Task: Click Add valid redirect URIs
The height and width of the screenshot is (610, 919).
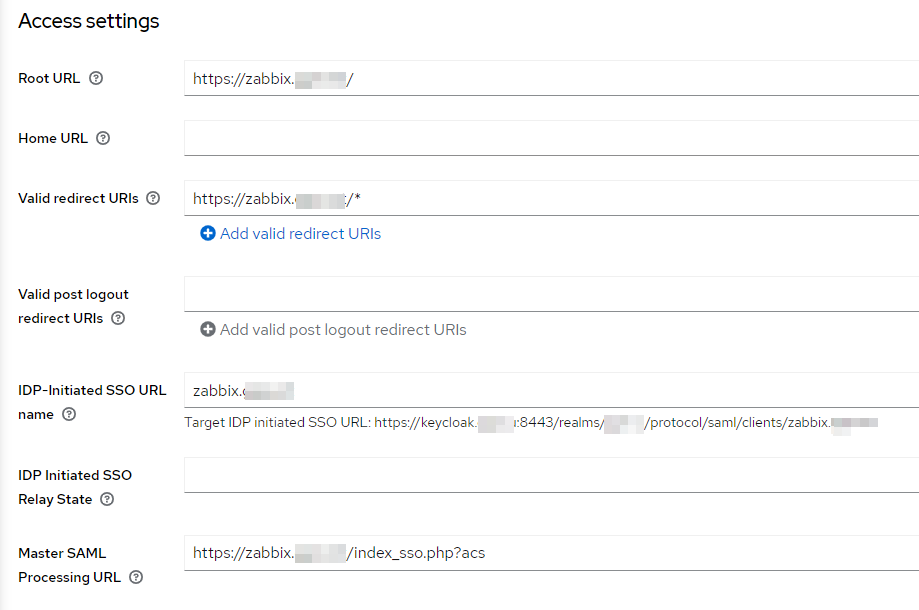Action: pyautogui.click(x=291, y=234)
